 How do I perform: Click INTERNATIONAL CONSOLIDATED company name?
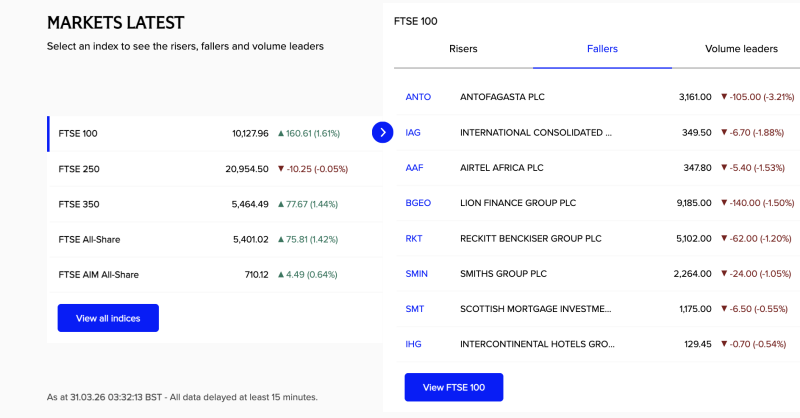[x=536, y=133]
